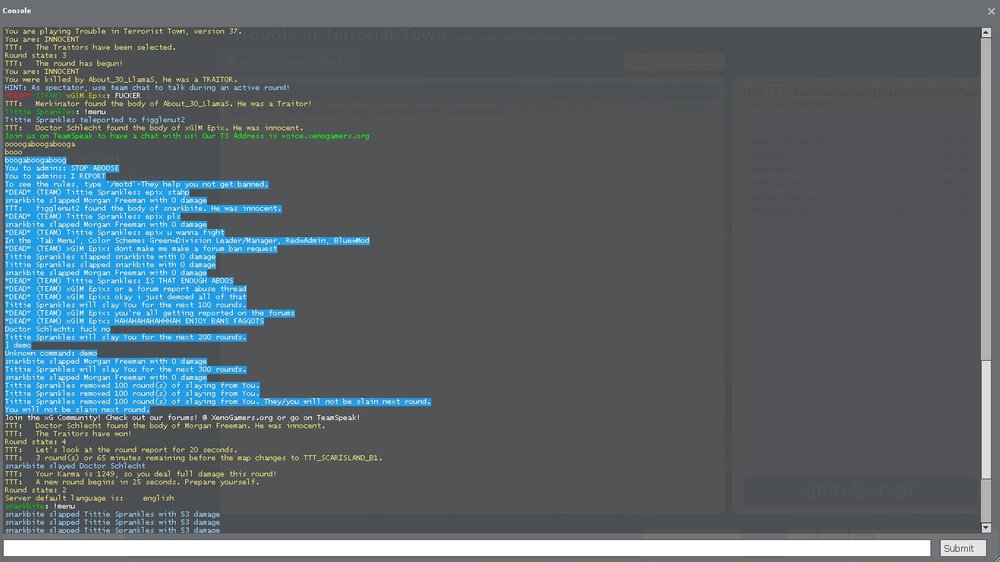Click the "To see the rules, type '/motd'" line
Viewport: 1000px width, 562px height.
(x=136, y=184)
